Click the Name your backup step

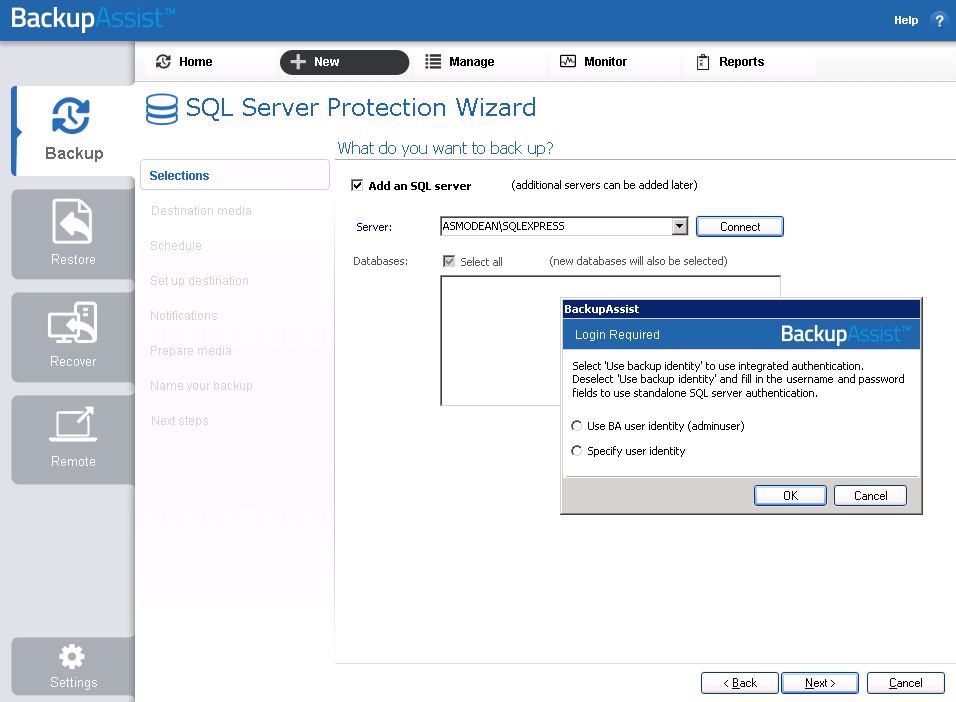pyautogui.click(x=201, y=385)
